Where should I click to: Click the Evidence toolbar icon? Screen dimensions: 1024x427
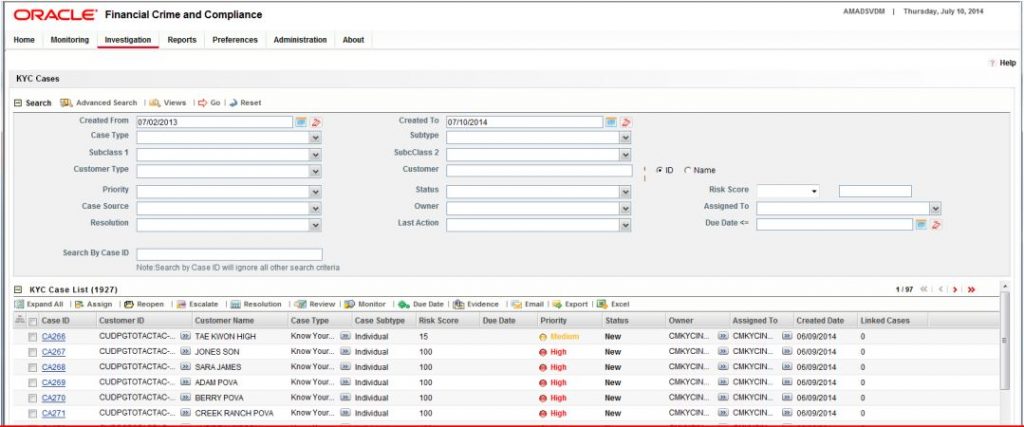[458, 304]
